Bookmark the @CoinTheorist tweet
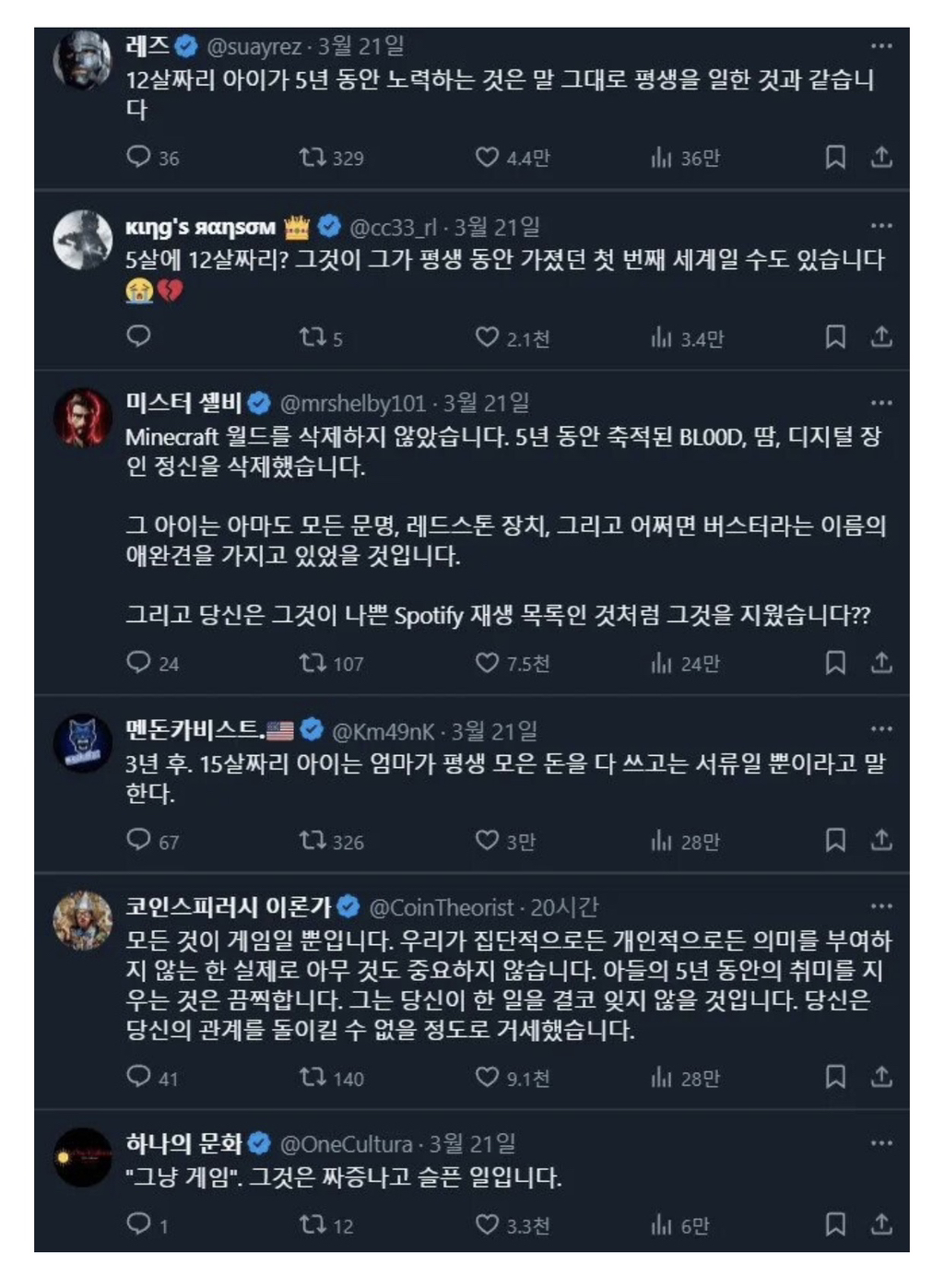This screenshot has width=944, height=1288. [x=835, y=1076]
